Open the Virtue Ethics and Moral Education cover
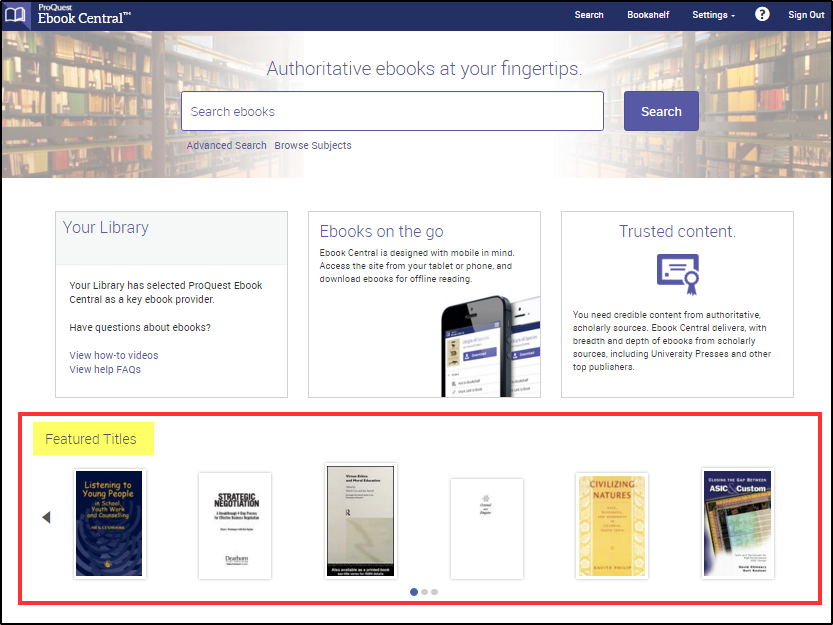833x625 pixels. [x=360, y=520]
